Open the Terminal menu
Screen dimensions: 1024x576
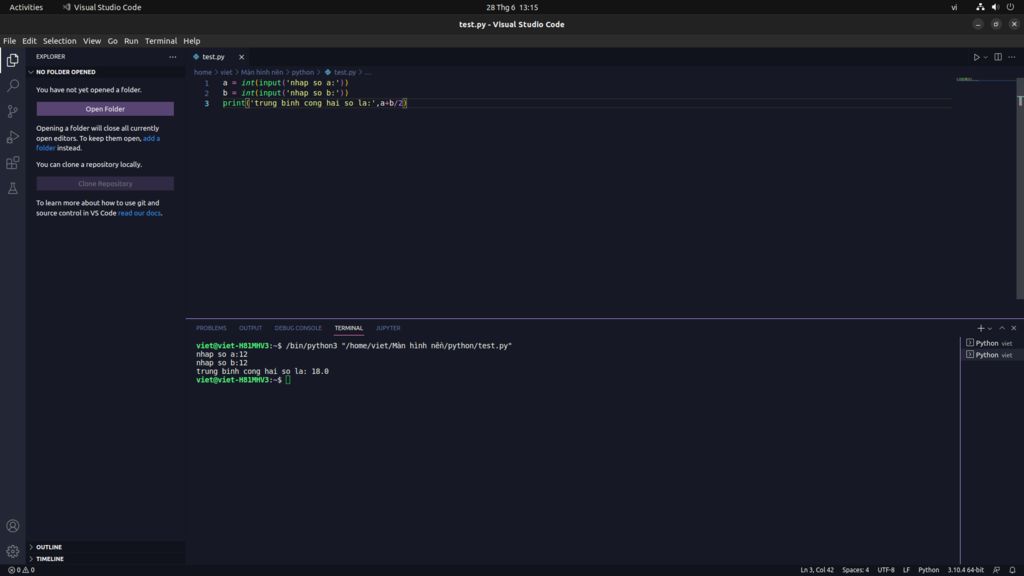(x=161, y=40)
